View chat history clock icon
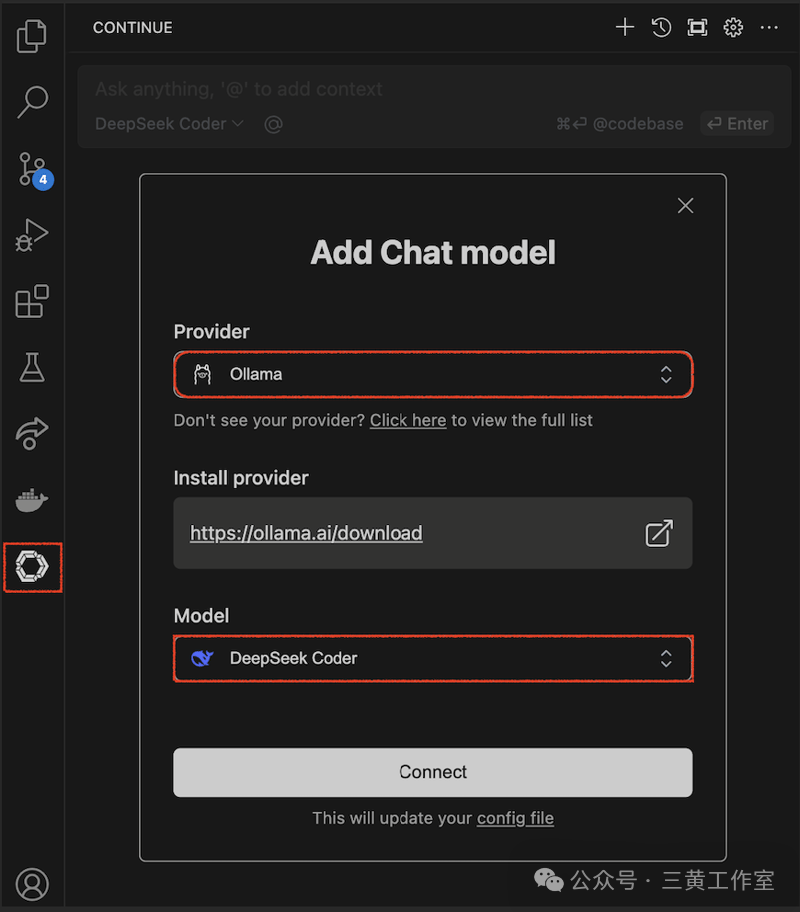Screen dimensions: 800x912 point(661,27)
